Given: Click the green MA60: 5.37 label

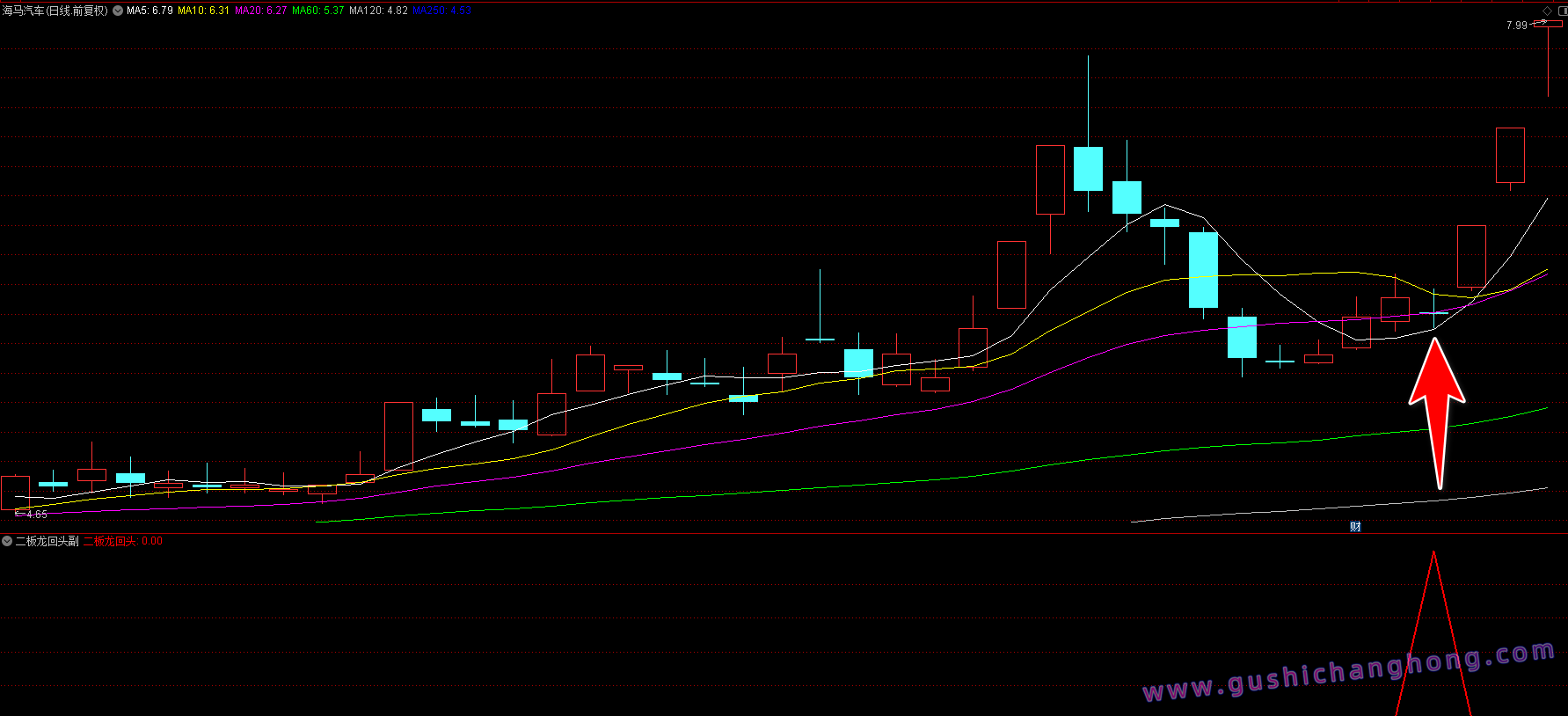Looking at the screenshot, I should pos(317,11).
